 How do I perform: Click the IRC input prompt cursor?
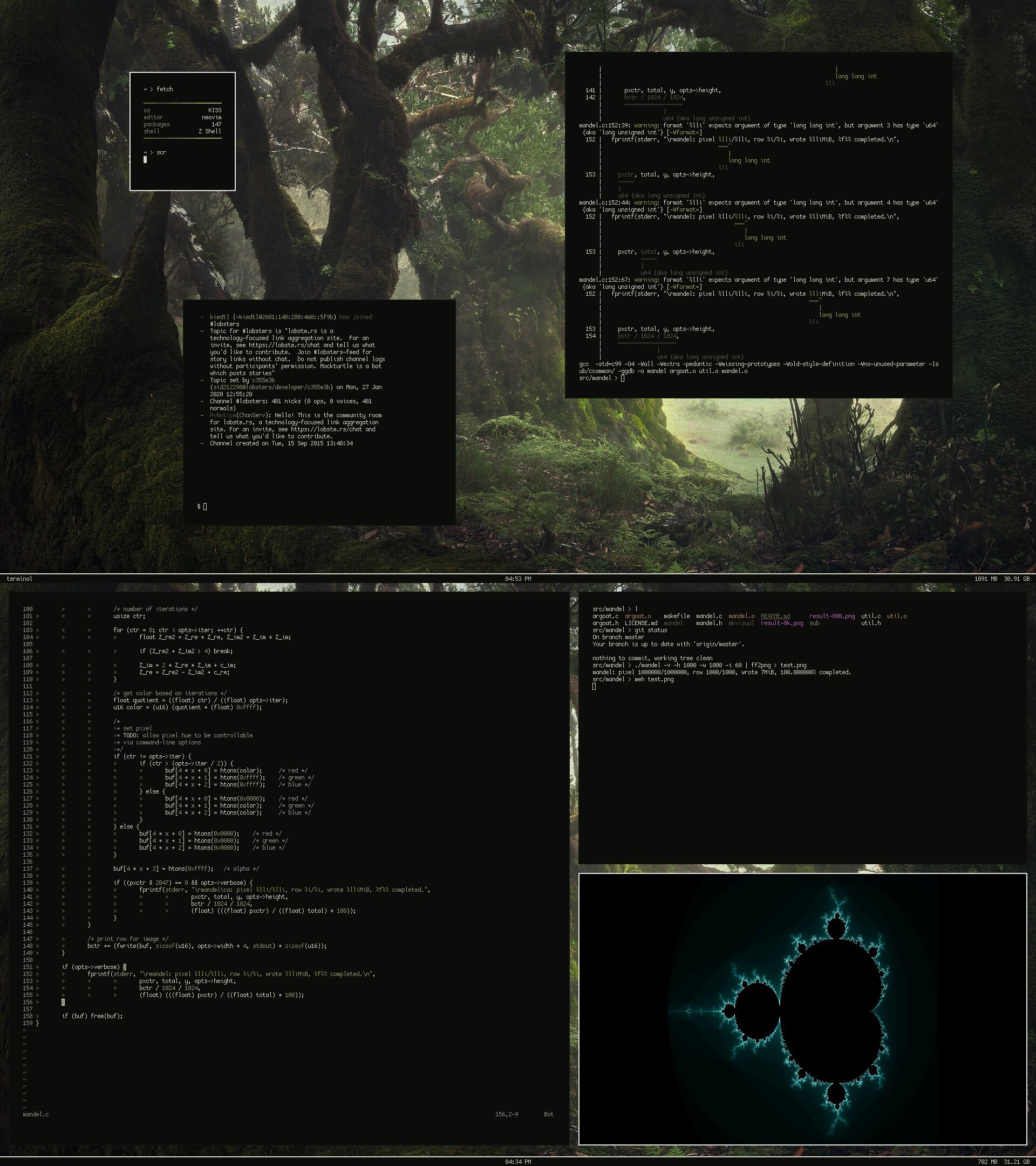(205, 506)
